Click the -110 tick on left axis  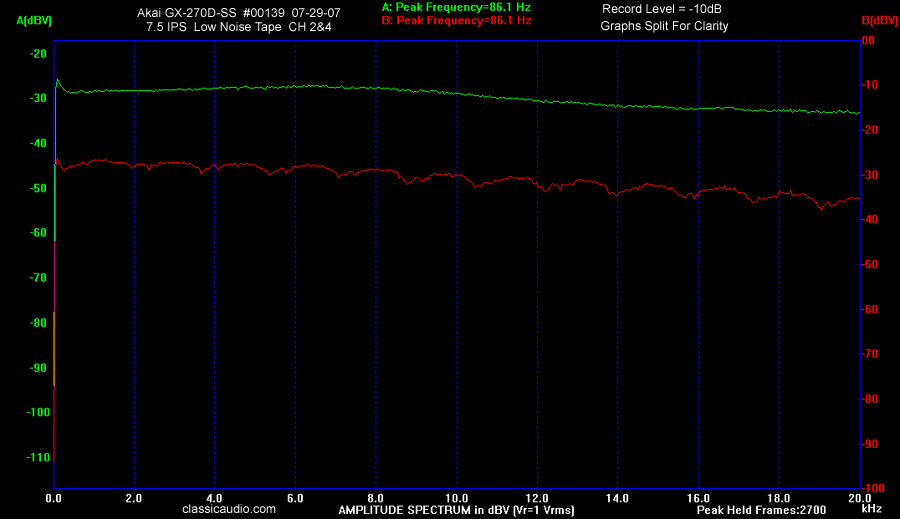point(37,457)
